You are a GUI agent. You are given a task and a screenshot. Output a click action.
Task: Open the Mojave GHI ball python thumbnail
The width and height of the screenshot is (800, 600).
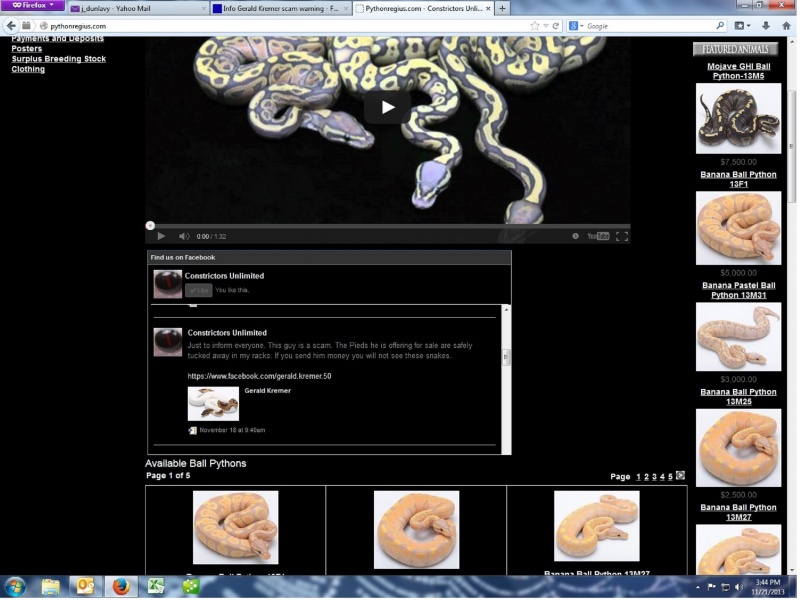(x=738, y=118)
